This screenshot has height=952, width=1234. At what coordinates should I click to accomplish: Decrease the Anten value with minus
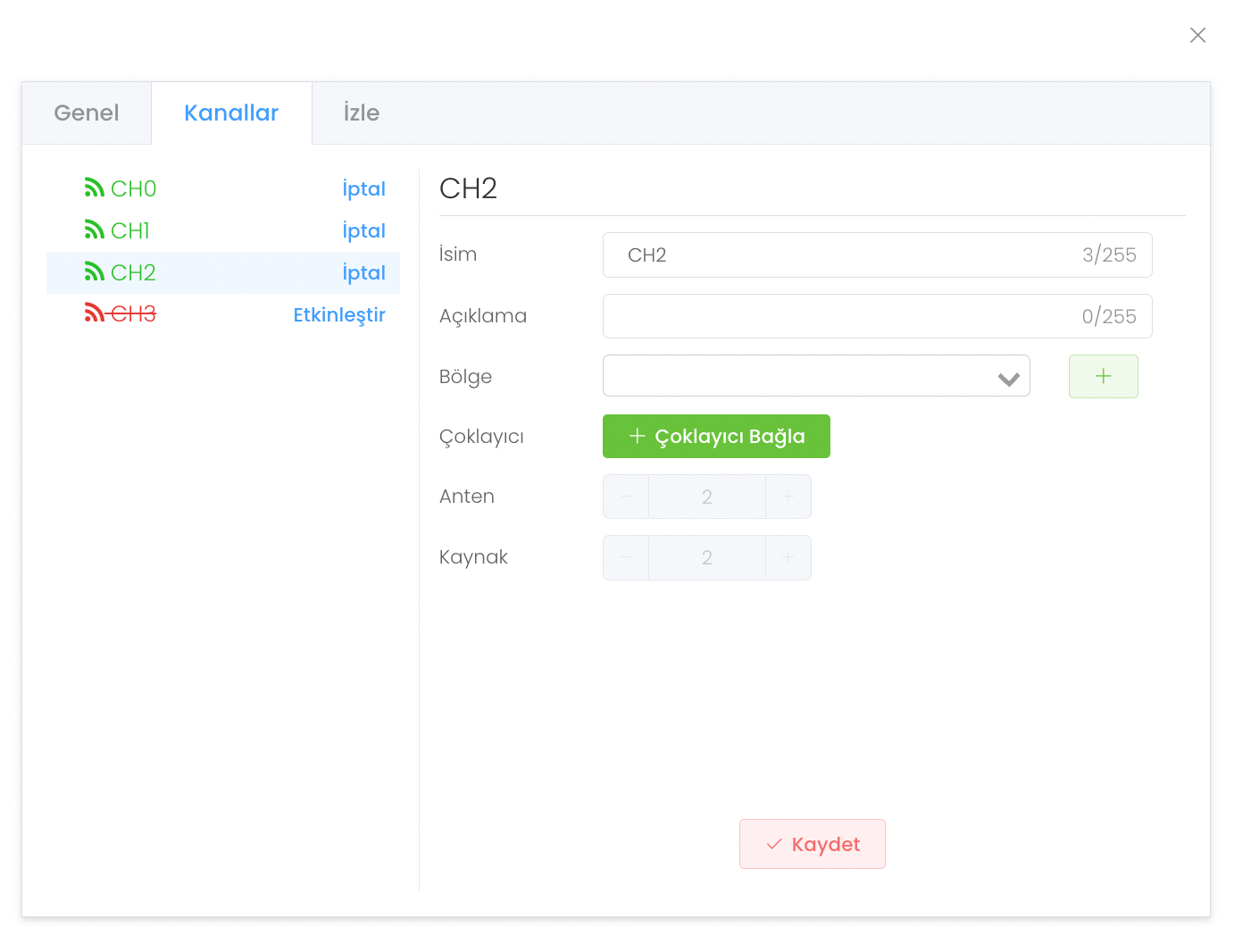(627, 497)
